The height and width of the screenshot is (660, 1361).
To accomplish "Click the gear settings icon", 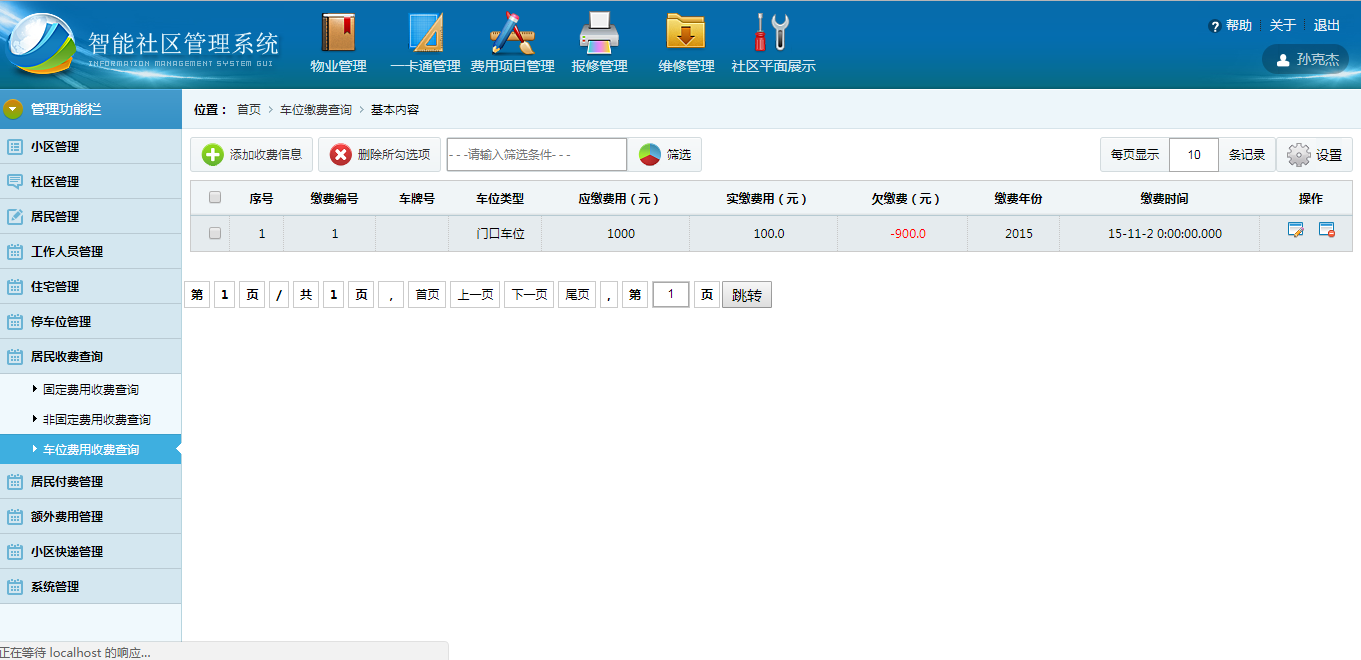I will (1298, 155).
